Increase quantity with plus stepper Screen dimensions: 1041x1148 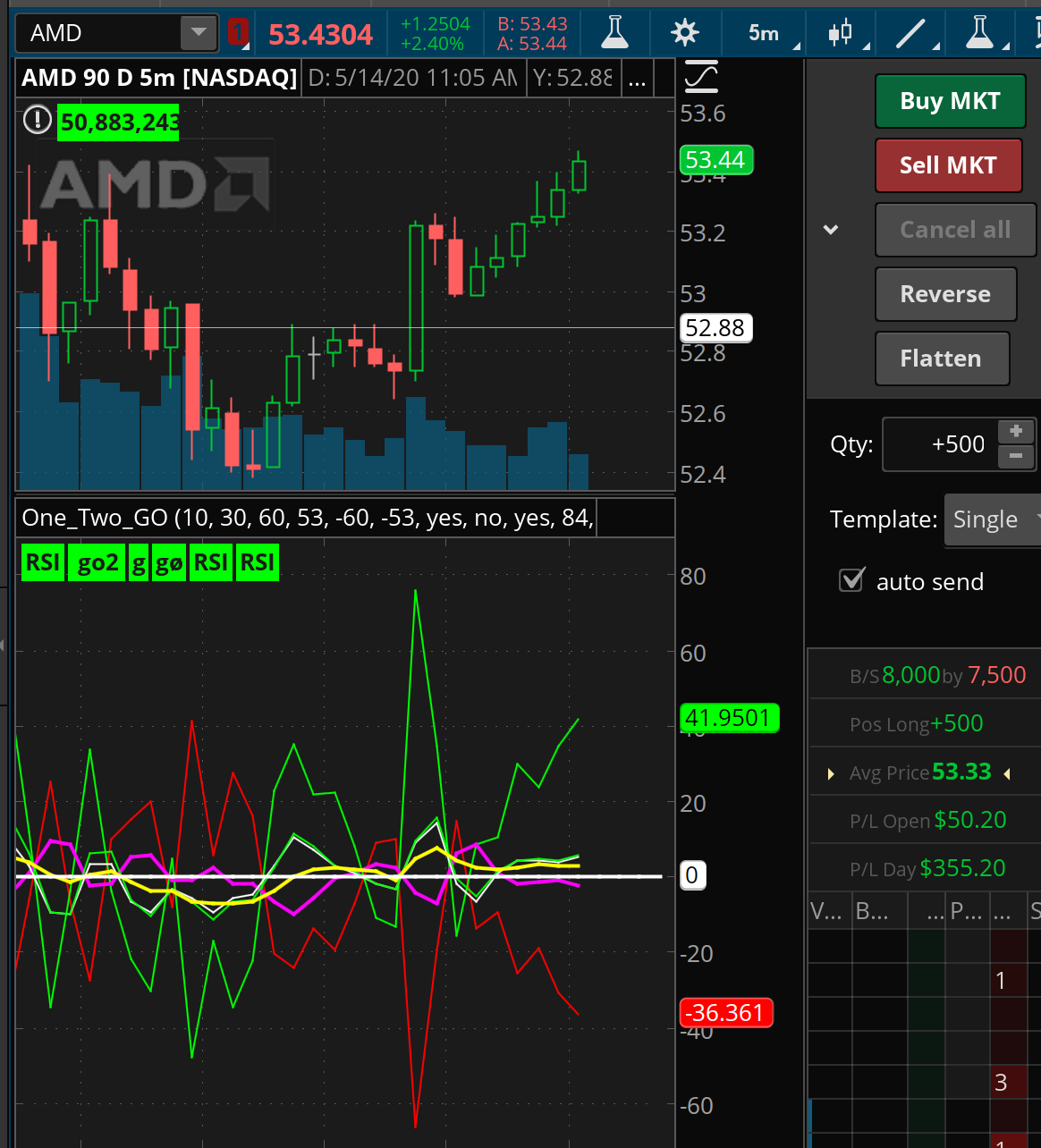(1016, 431)
